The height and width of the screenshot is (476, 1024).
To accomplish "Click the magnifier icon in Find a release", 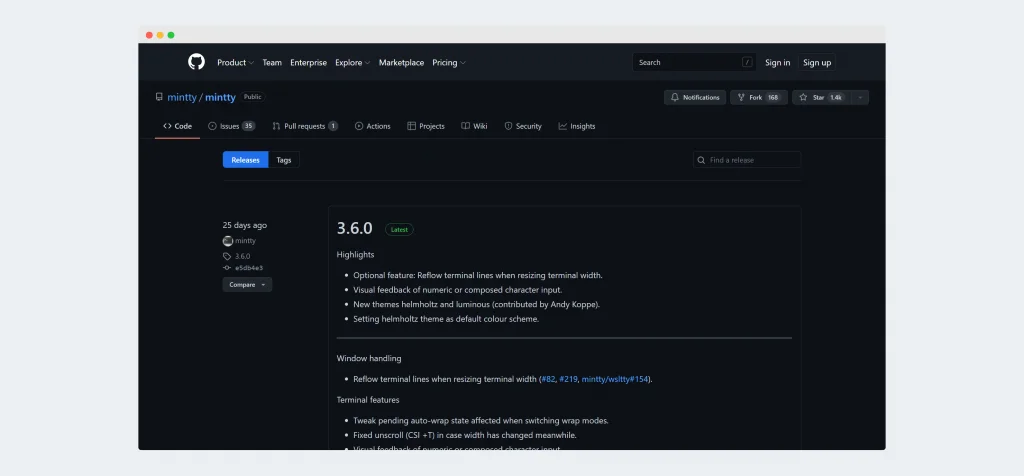I will click(701, 160).
